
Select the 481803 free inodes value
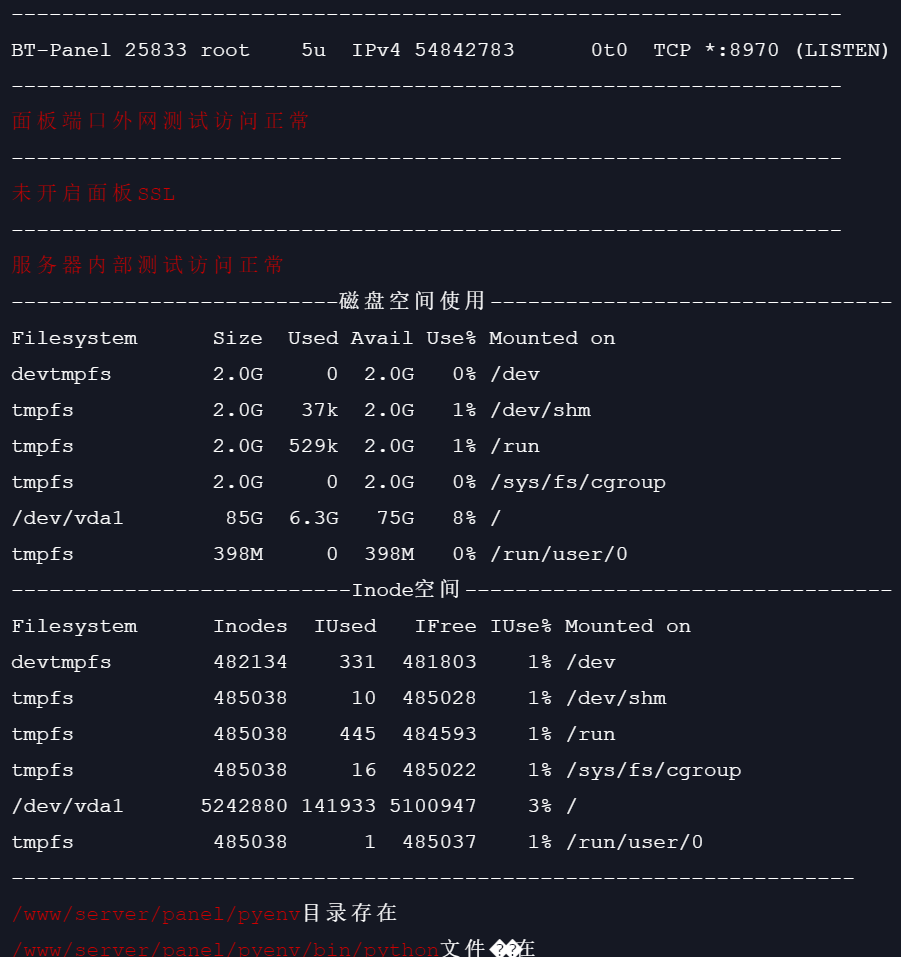440,662
